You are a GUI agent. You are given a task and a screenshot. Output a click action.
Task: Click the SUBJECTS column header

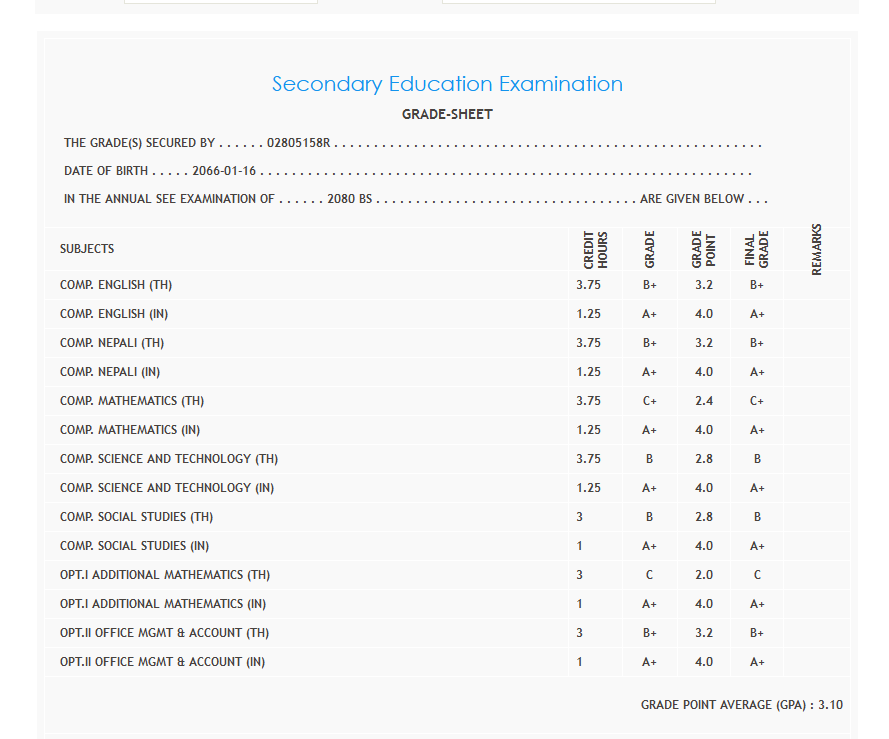pyautogui.click(x=87, y=249)
